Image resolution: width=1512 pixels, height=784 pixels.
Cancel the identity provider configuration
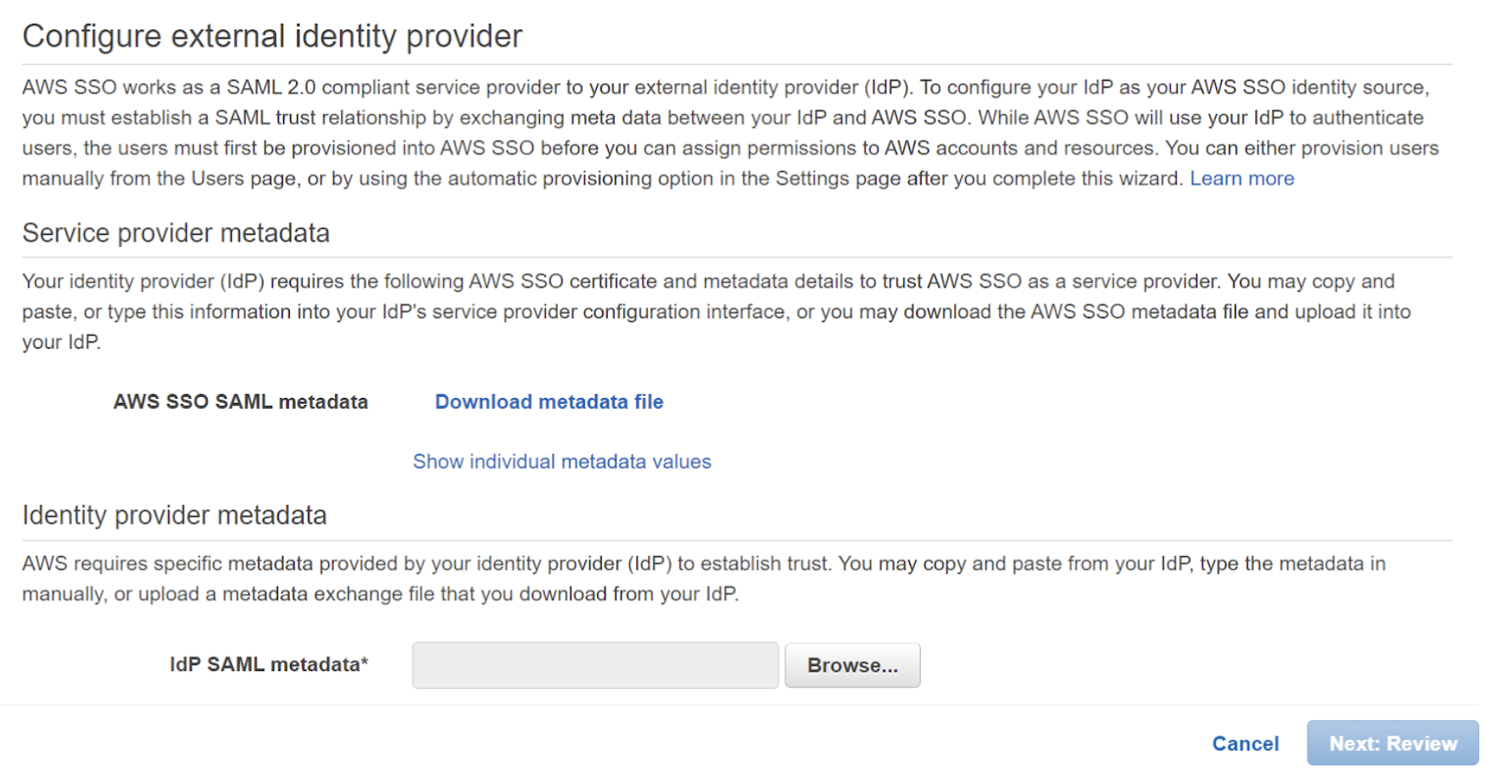tap(1245, 743)
